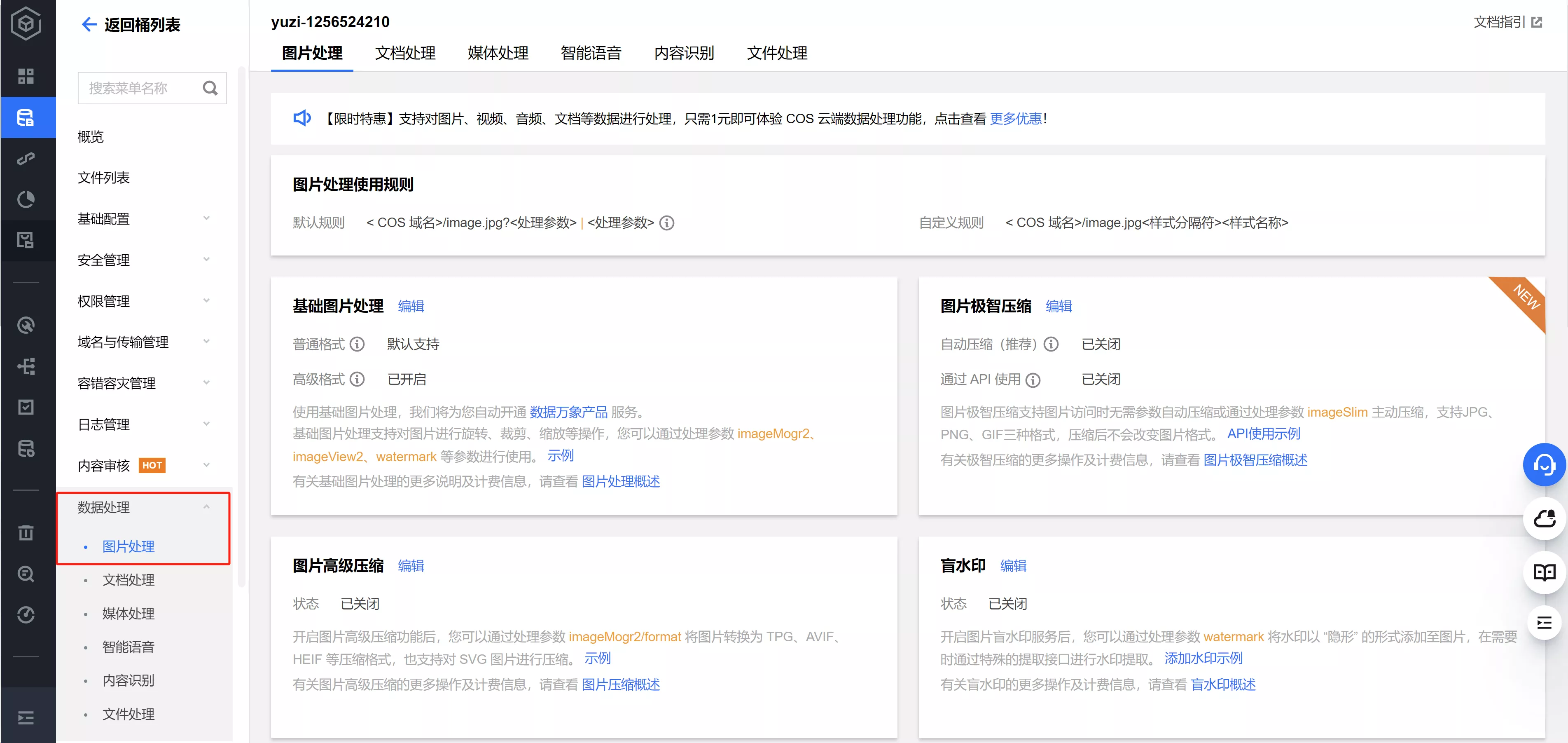Open the 盲水印概述 link

click(1223, 684)
